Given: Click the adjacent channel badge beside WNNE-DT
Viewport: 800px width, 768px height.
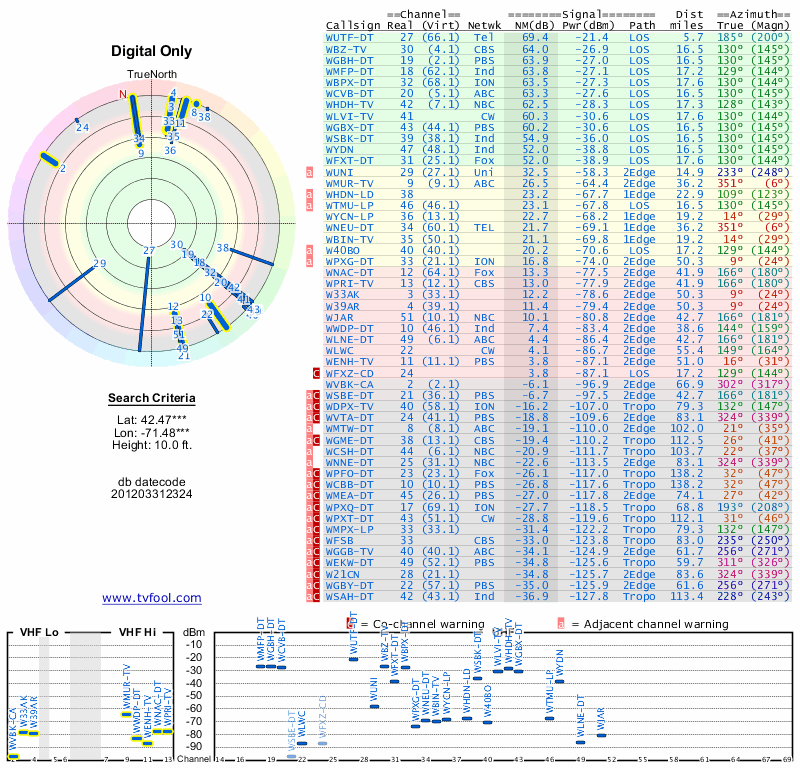Looking at the screenshot, I should (309, 462).
